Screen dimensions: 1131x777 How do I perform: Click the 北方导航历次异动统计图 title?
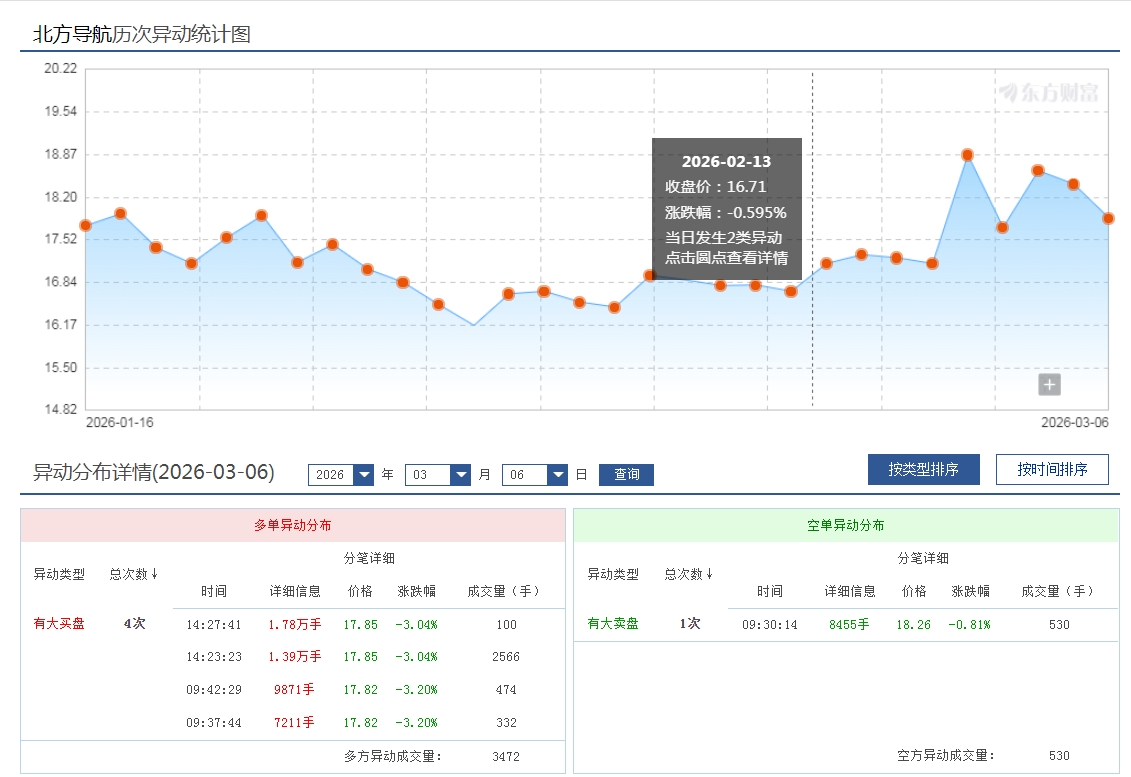(x=142, y=34)
